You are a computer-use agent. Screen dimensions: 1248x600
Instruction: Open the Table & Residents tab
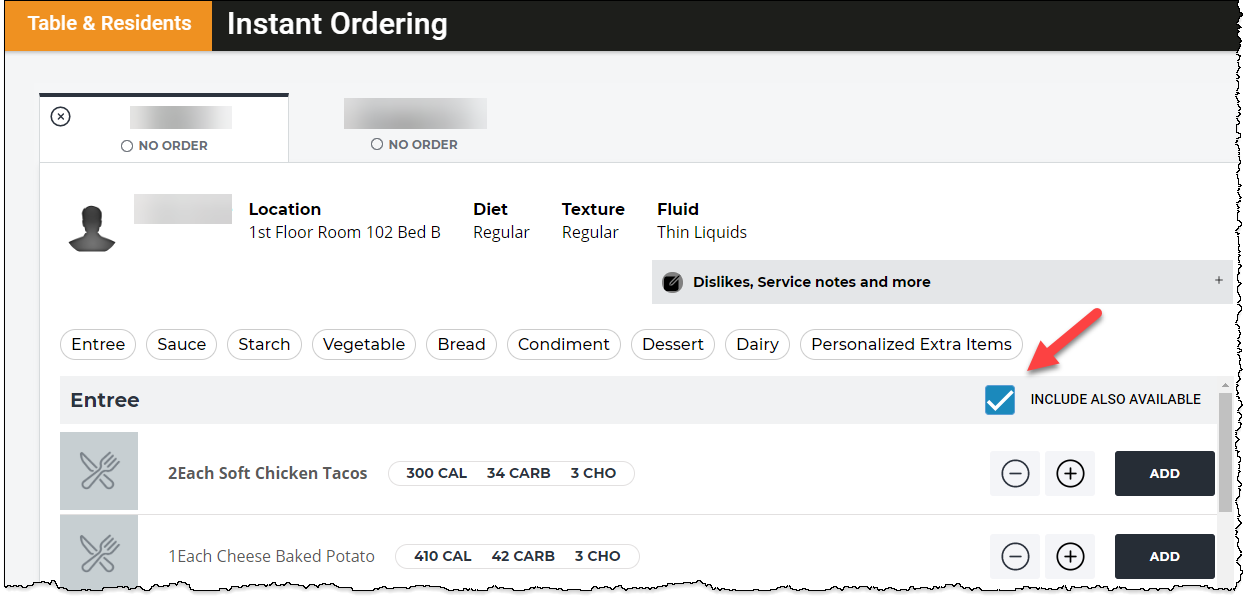point(109,24)
